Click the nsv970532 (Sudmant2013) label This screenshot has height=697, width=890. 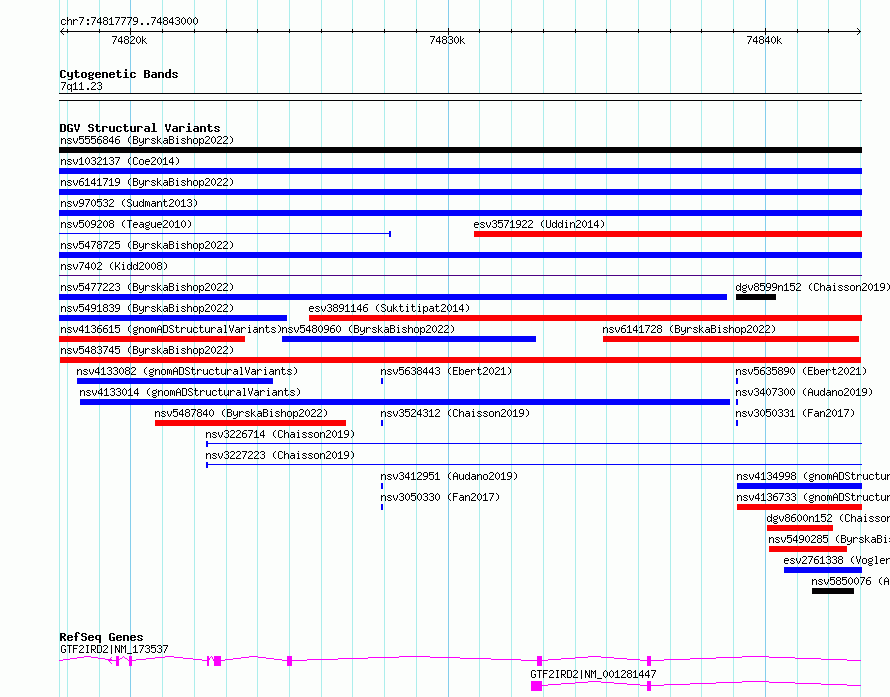coord(129,203)
